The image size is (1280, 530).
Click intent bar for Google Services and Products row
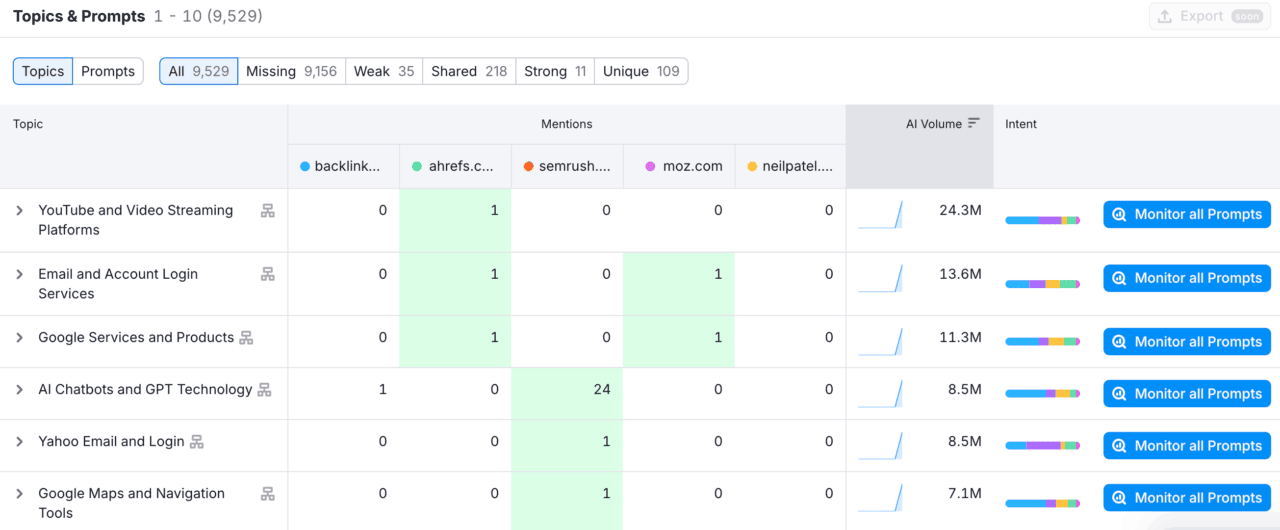[1043, 342]
